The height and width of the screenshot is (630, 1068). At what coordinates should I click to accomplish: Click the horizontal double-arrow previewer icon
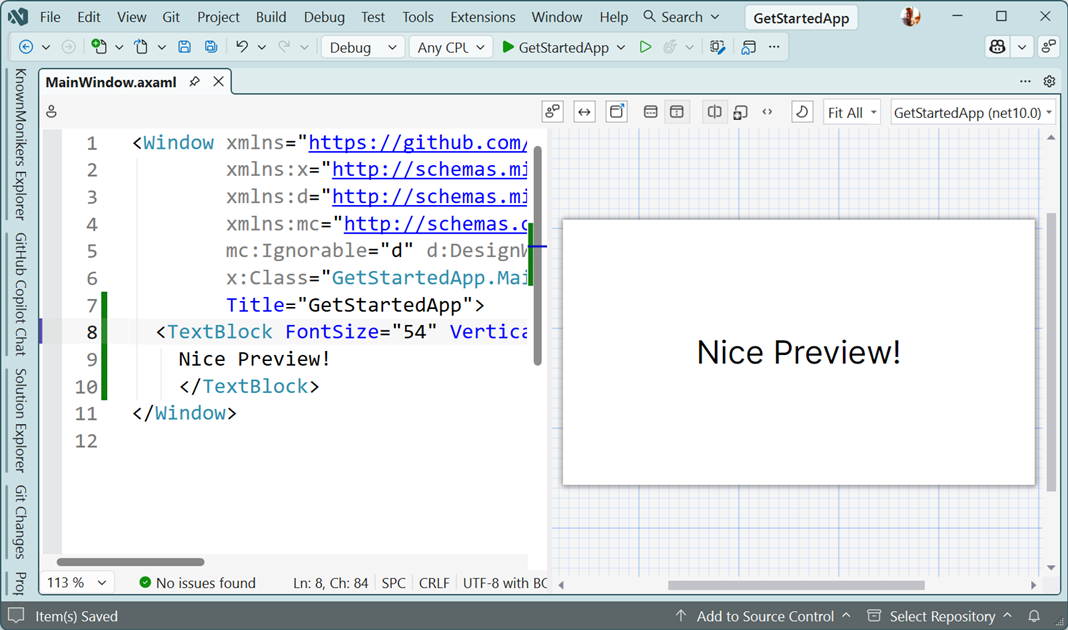[x=584, y=112]
